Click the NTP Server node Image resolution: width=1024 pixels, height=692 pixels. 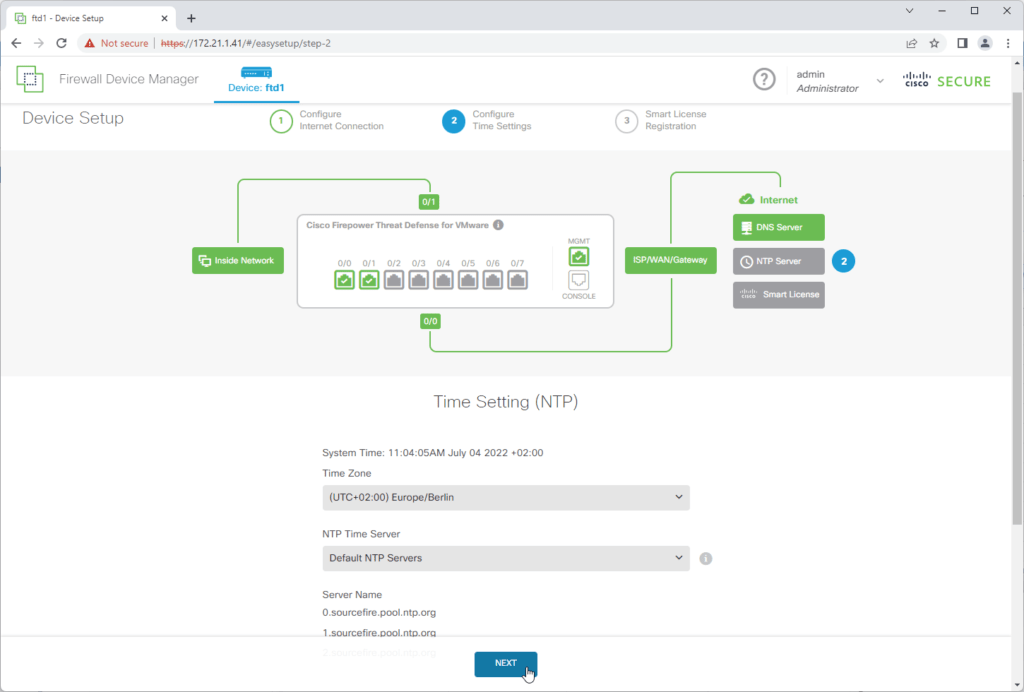pos(778,261)
